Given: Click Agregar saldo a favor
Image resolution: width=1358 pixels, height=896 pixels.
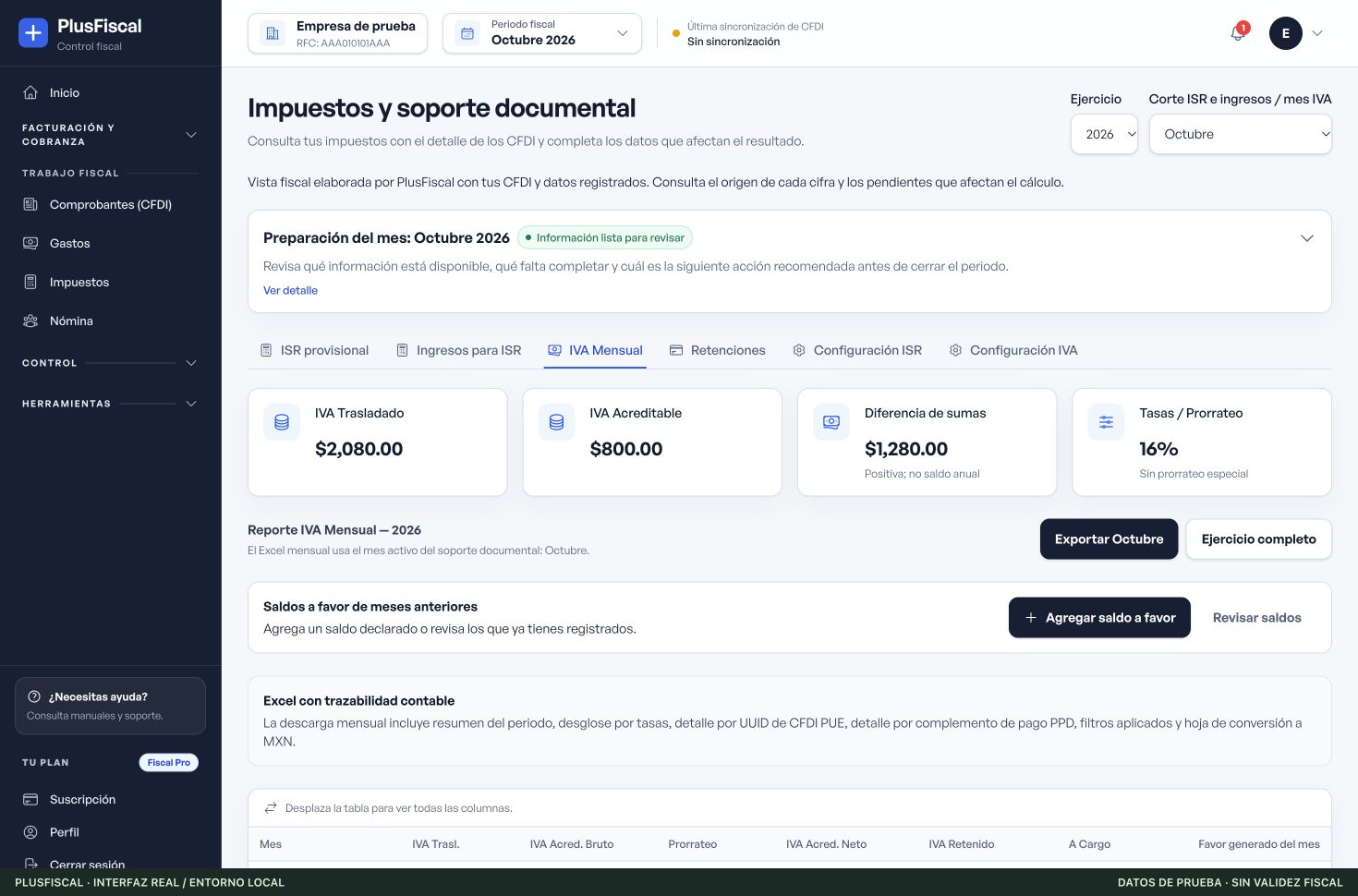Looking at the screenshot, I should click(1099, 618).
